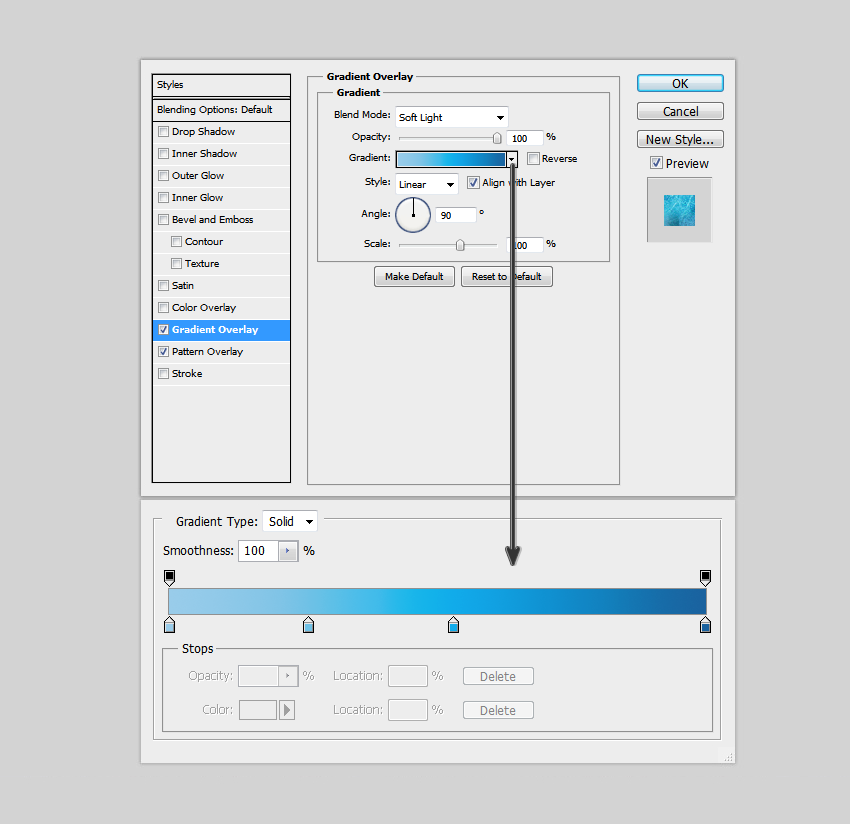Click the Opacity slider handle
The height and width of the screenshot is (824, 850).
pyautogui.click(x=497, y=138)
